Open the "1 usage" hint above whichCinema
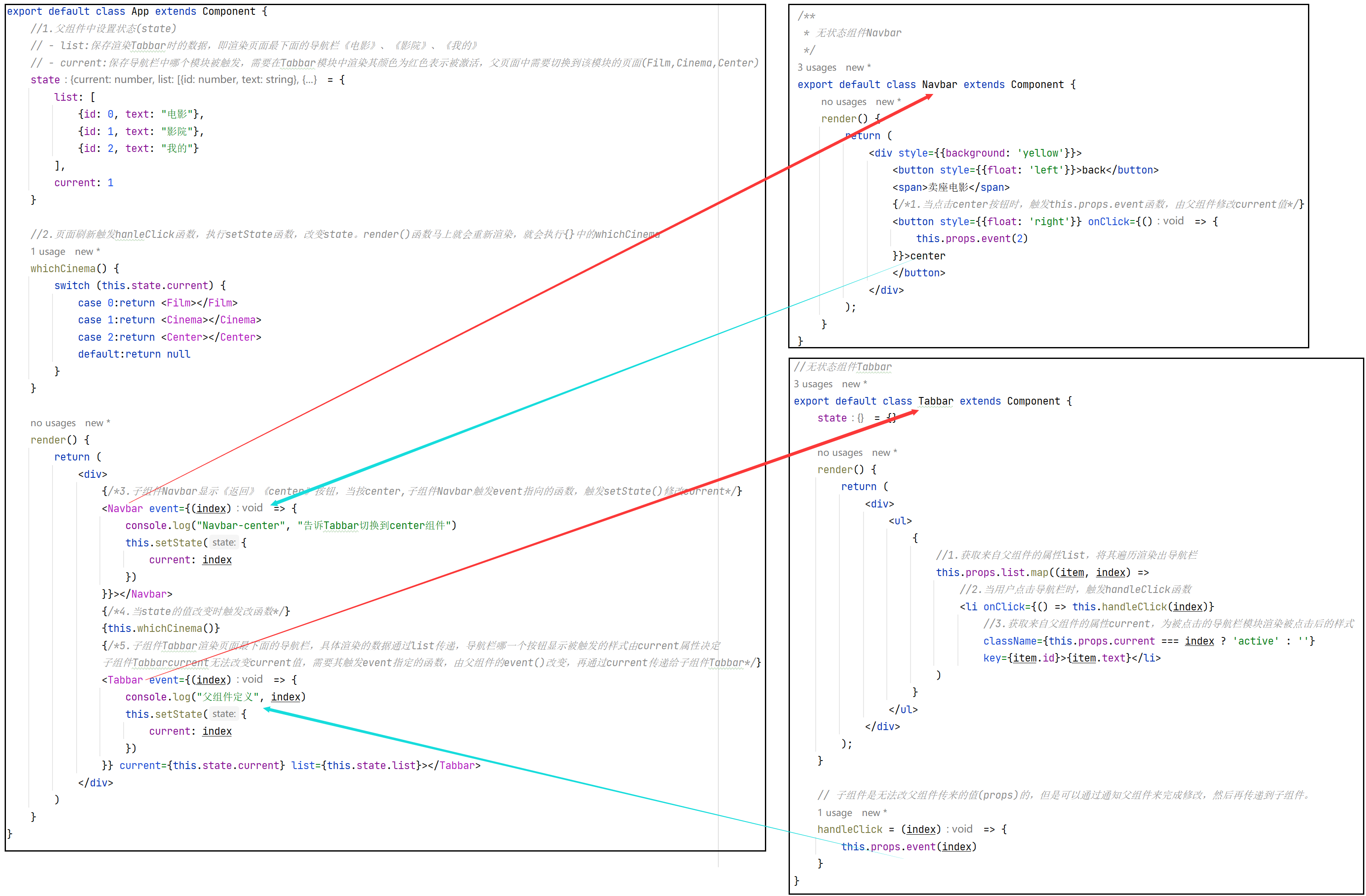Screen dimensions: 1366x896 point(48,251)
